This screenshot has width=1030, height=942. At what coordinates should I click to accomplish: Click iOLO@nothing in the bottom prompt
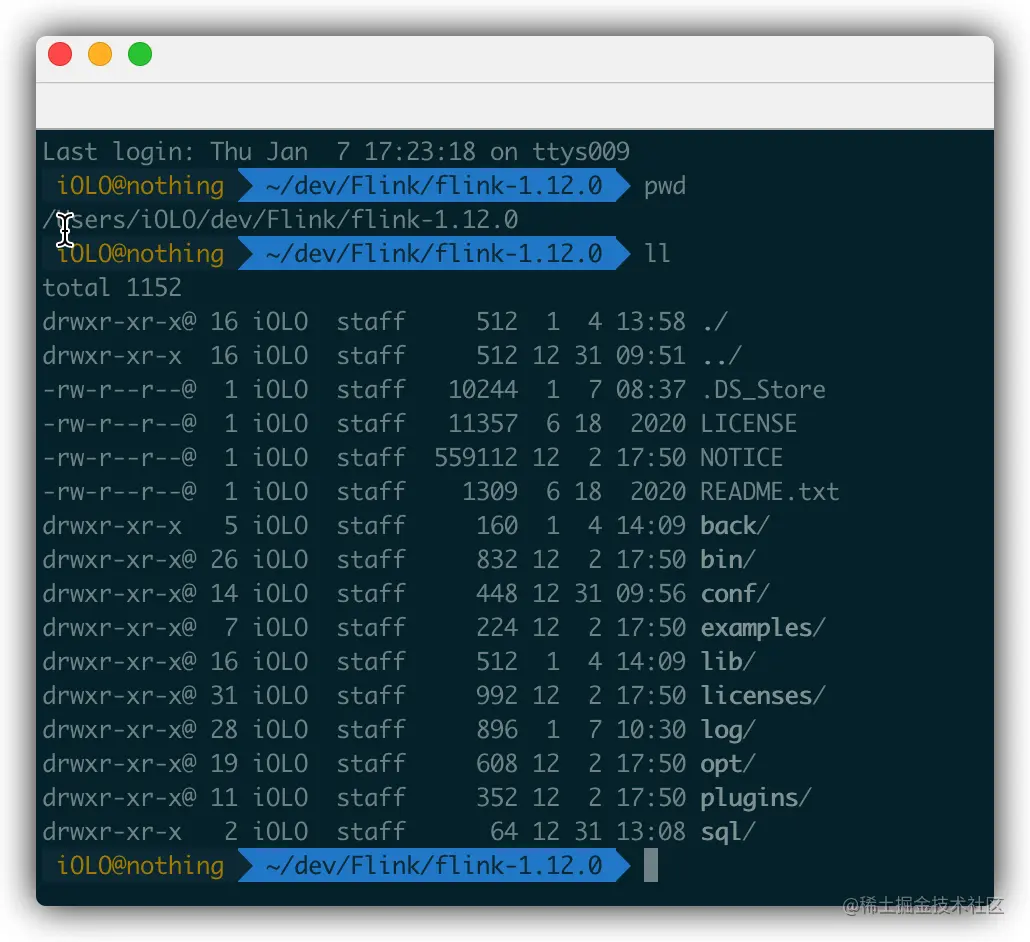coord(140,866)
